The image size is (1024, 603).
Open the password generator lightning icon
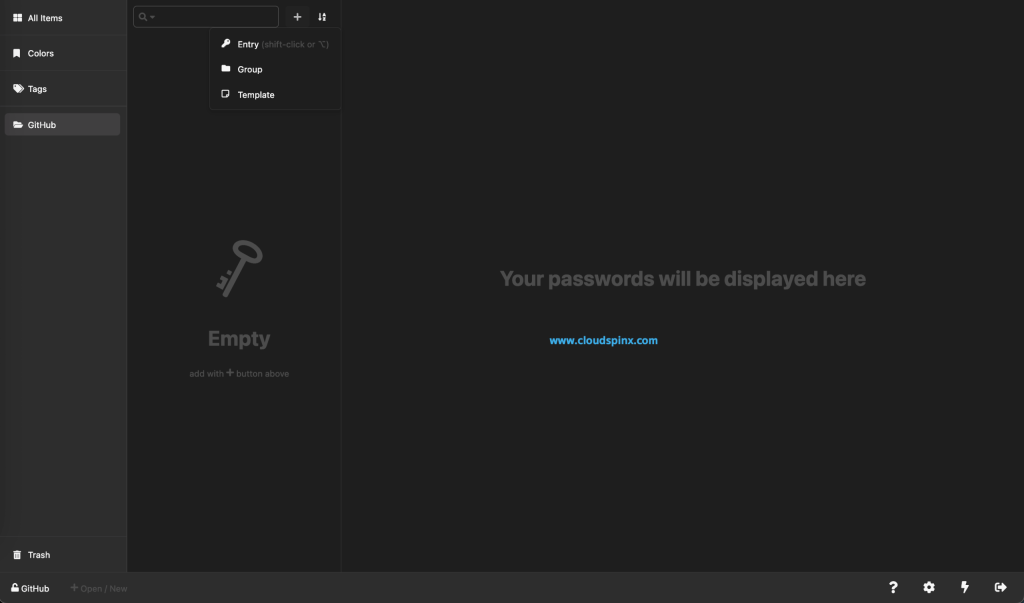(964, 587)
